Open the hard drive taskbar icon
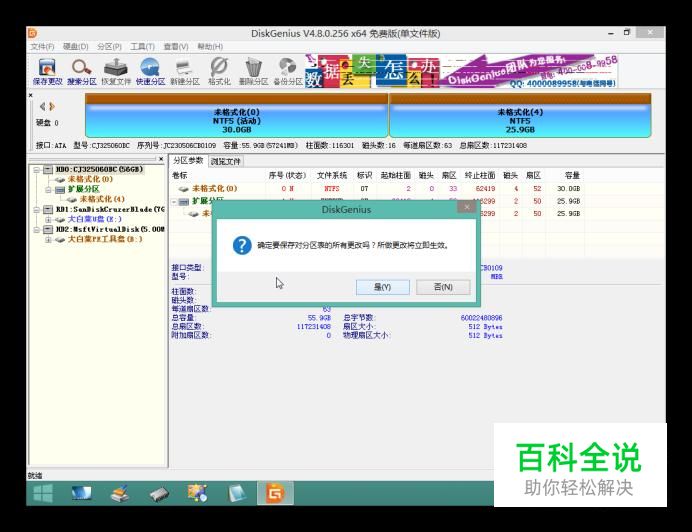692x532 pixels. pos(158,494)
